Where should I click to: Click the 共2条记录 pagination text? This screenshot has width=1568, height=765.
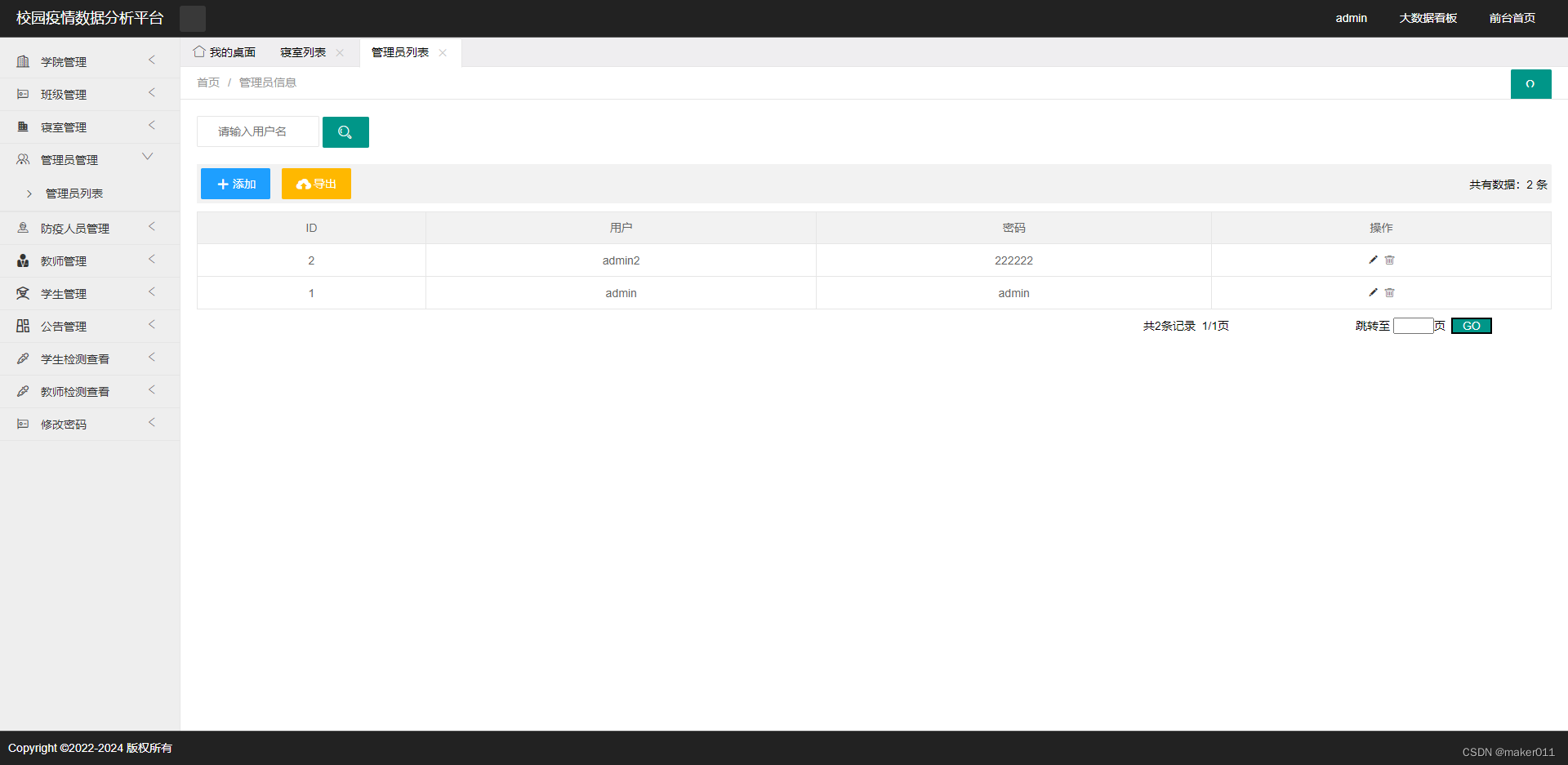coord(1169,326)
